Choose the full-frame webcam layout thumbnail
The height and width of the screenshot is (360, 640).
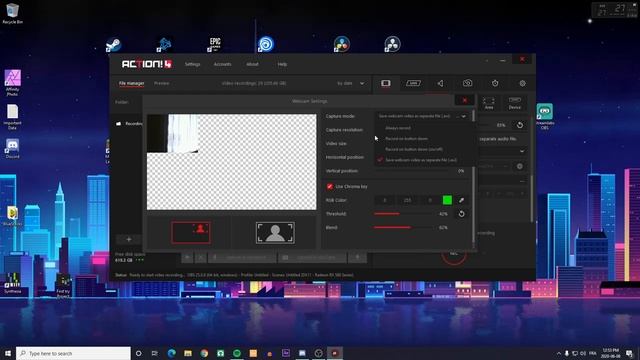275,233
